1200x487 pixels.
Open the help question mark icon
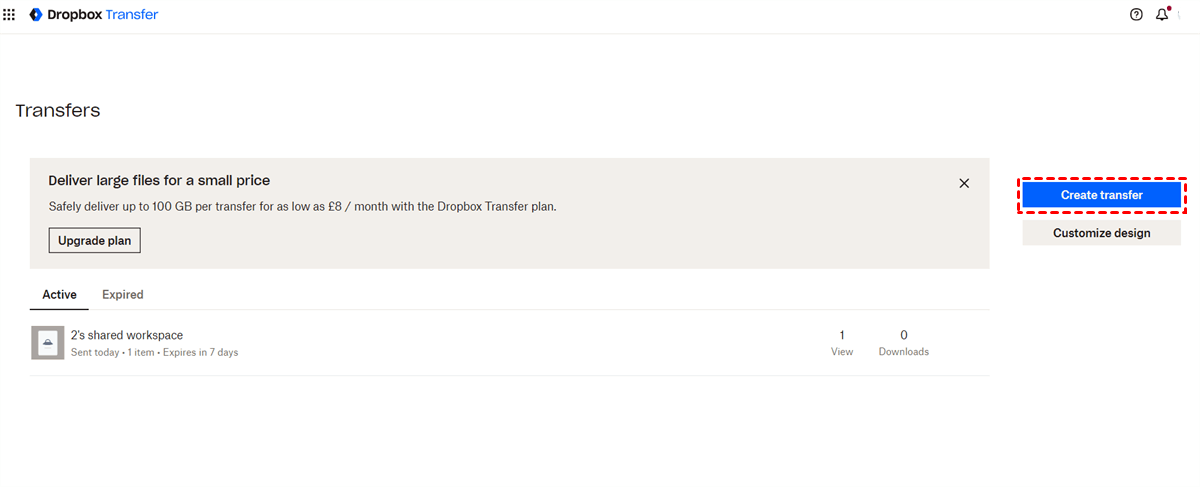pyautogui.click(x=1136, y=15)
